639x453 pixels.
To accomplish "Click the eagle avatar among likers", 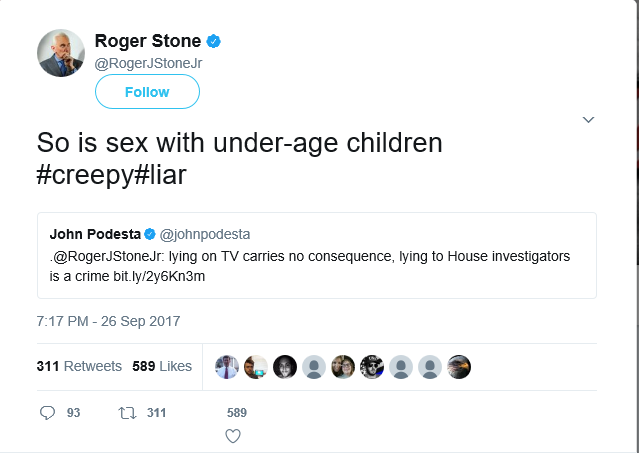I will click(x=459, y=366).
